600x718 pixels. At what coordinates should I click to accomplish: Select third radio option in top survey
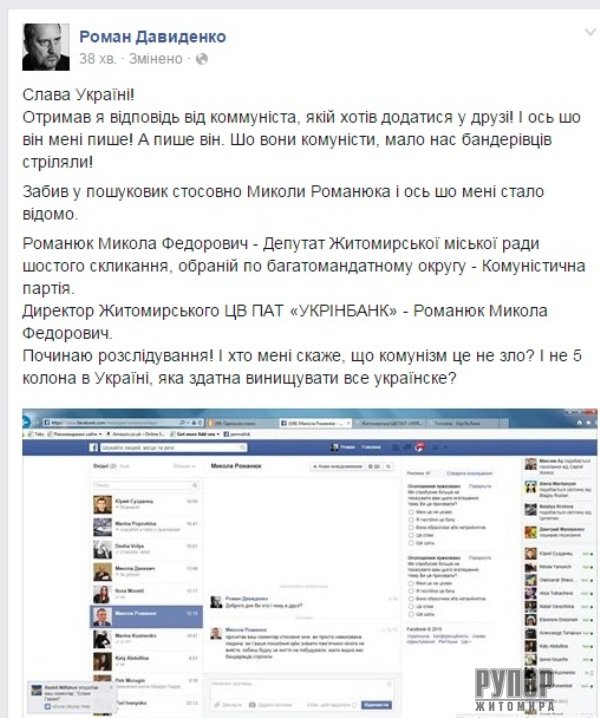pos(411,528)
